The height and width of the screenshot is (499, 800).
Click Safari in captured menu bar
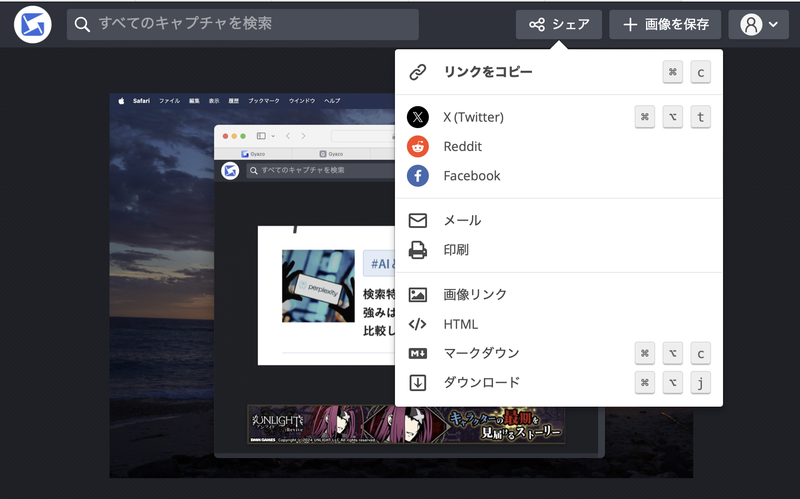(141, 101)
